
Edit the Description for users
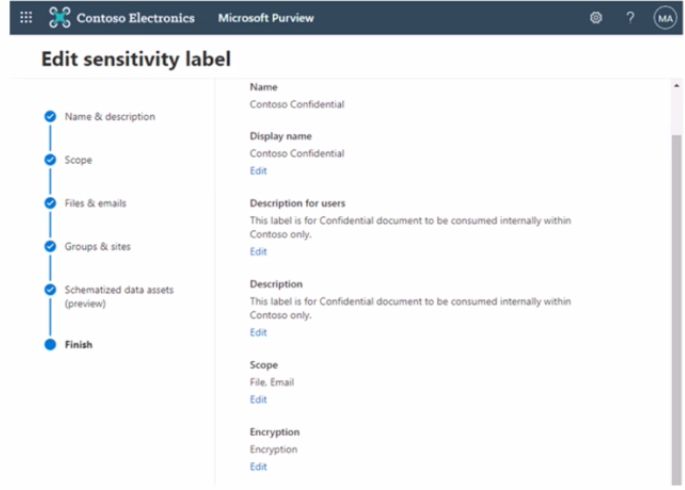[258, 252]
